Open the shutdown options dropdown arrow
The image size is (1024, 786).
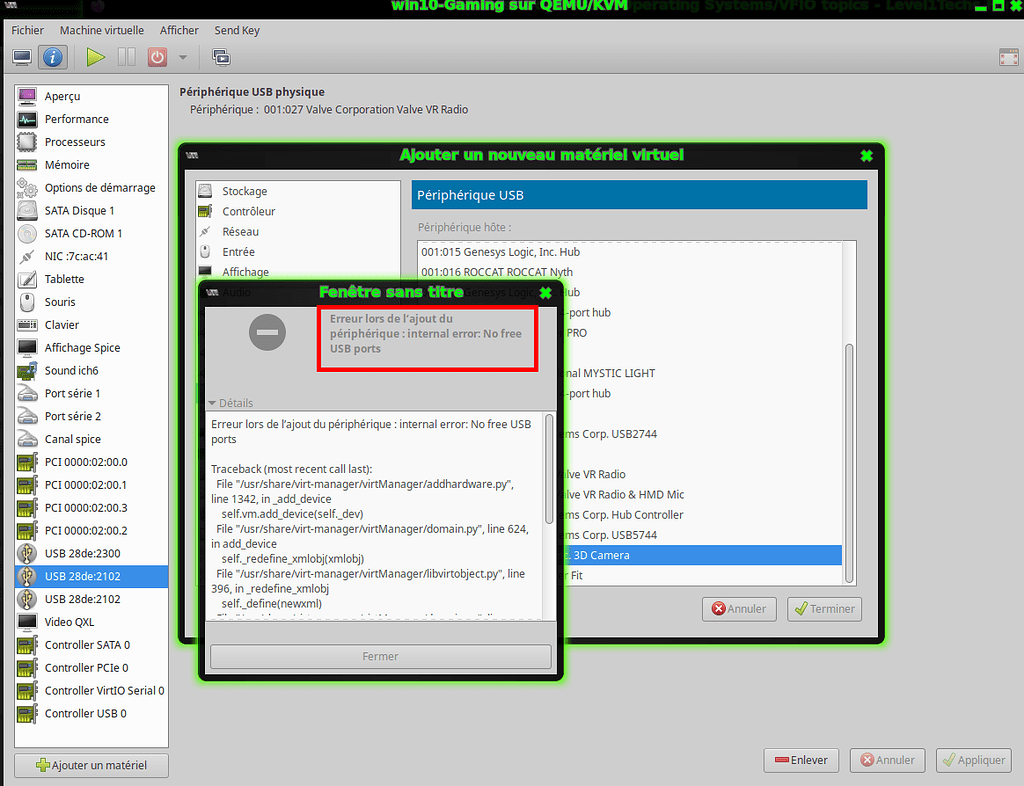[182, 57]
